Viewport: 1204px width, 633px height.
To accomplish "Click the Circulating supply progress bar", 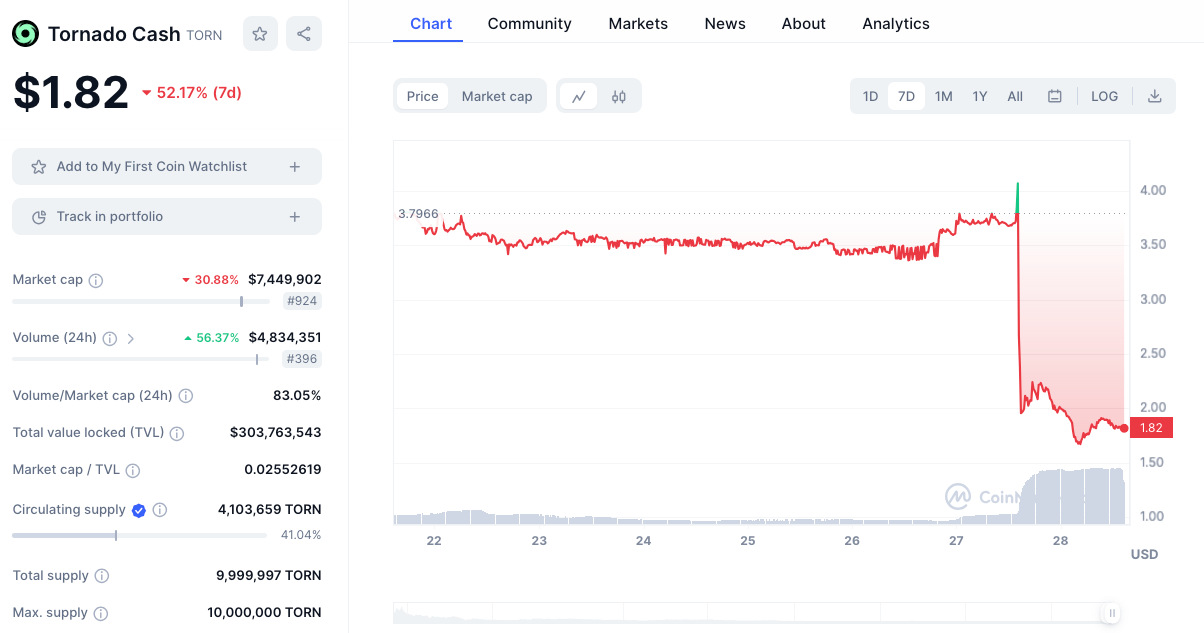I will [x=140, y=535].
